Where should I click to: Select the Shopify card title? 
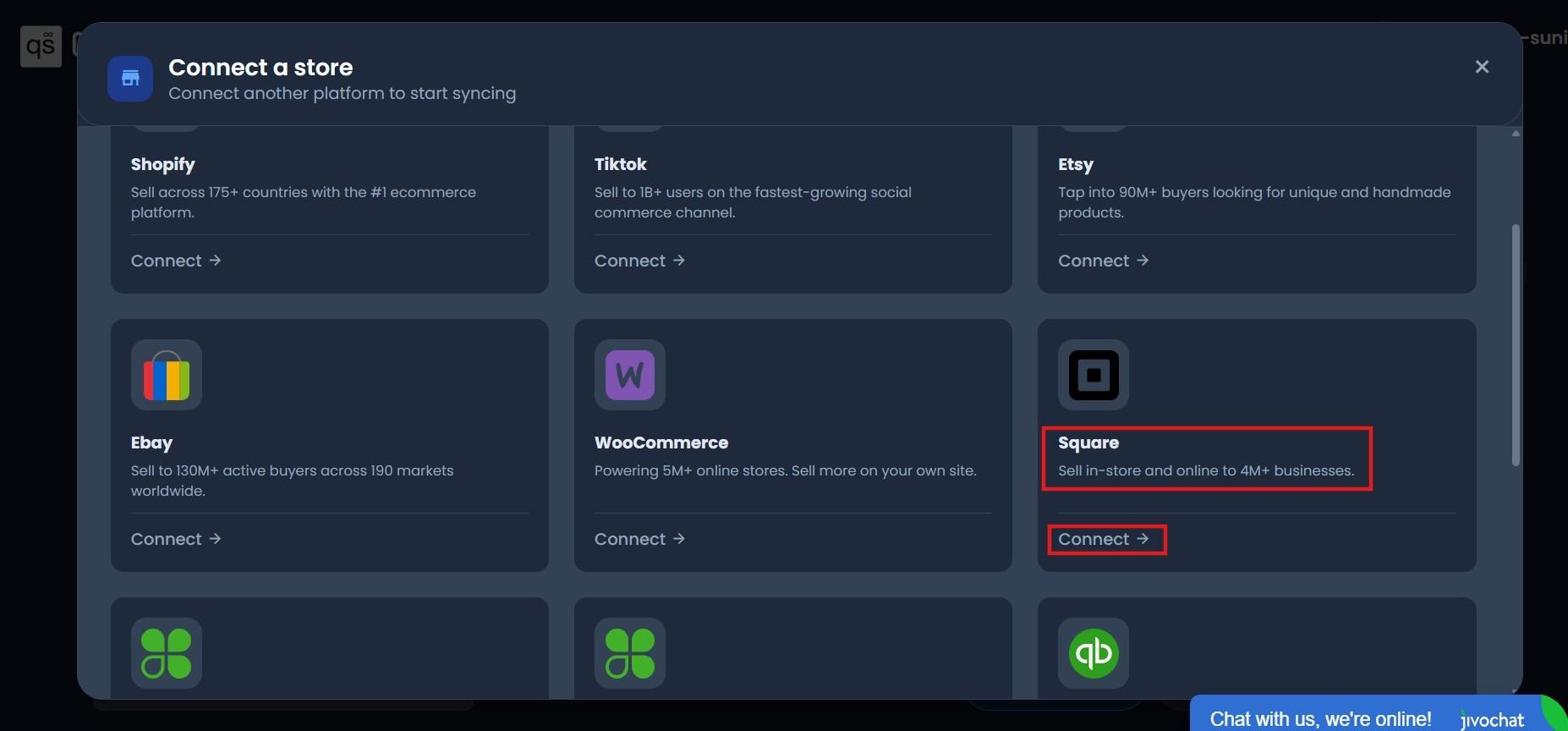[163, 164]
